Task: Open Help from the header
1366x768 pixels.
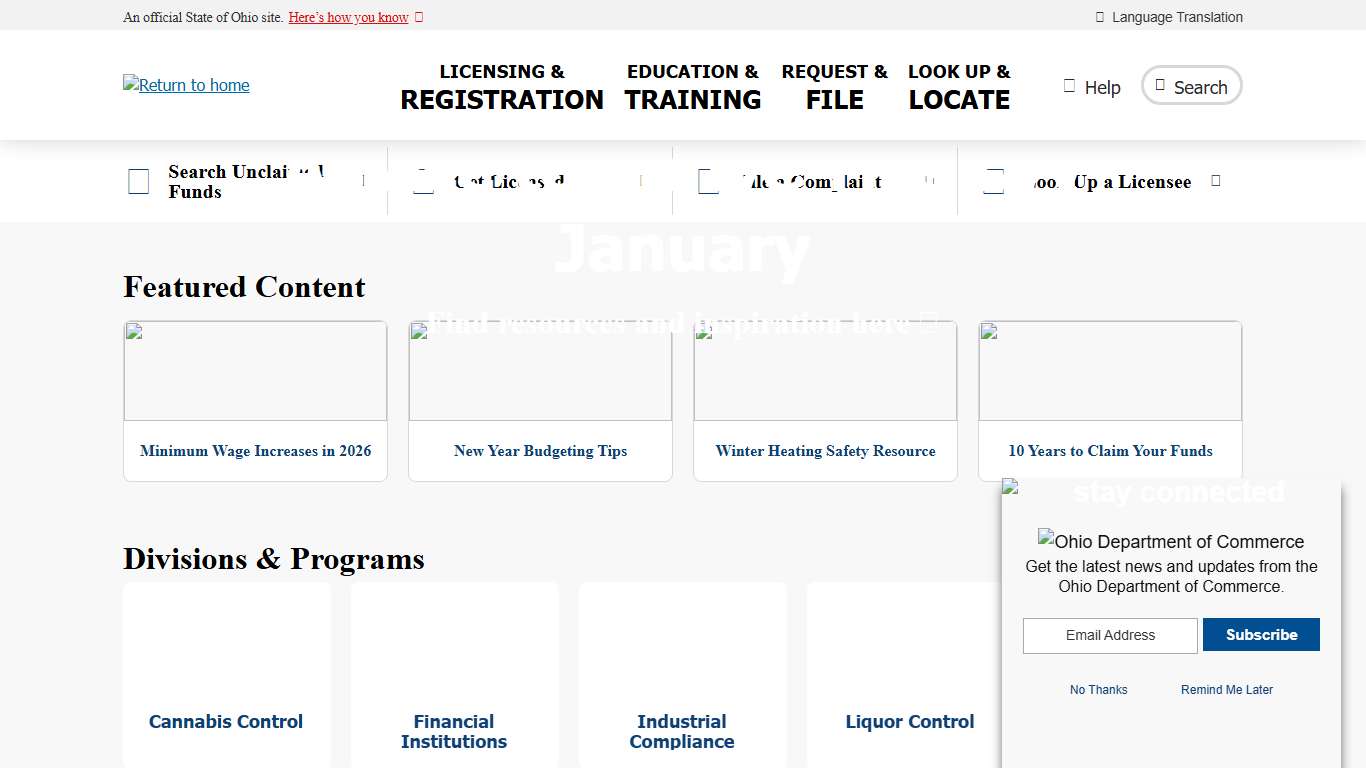Action: (1092, 87)
